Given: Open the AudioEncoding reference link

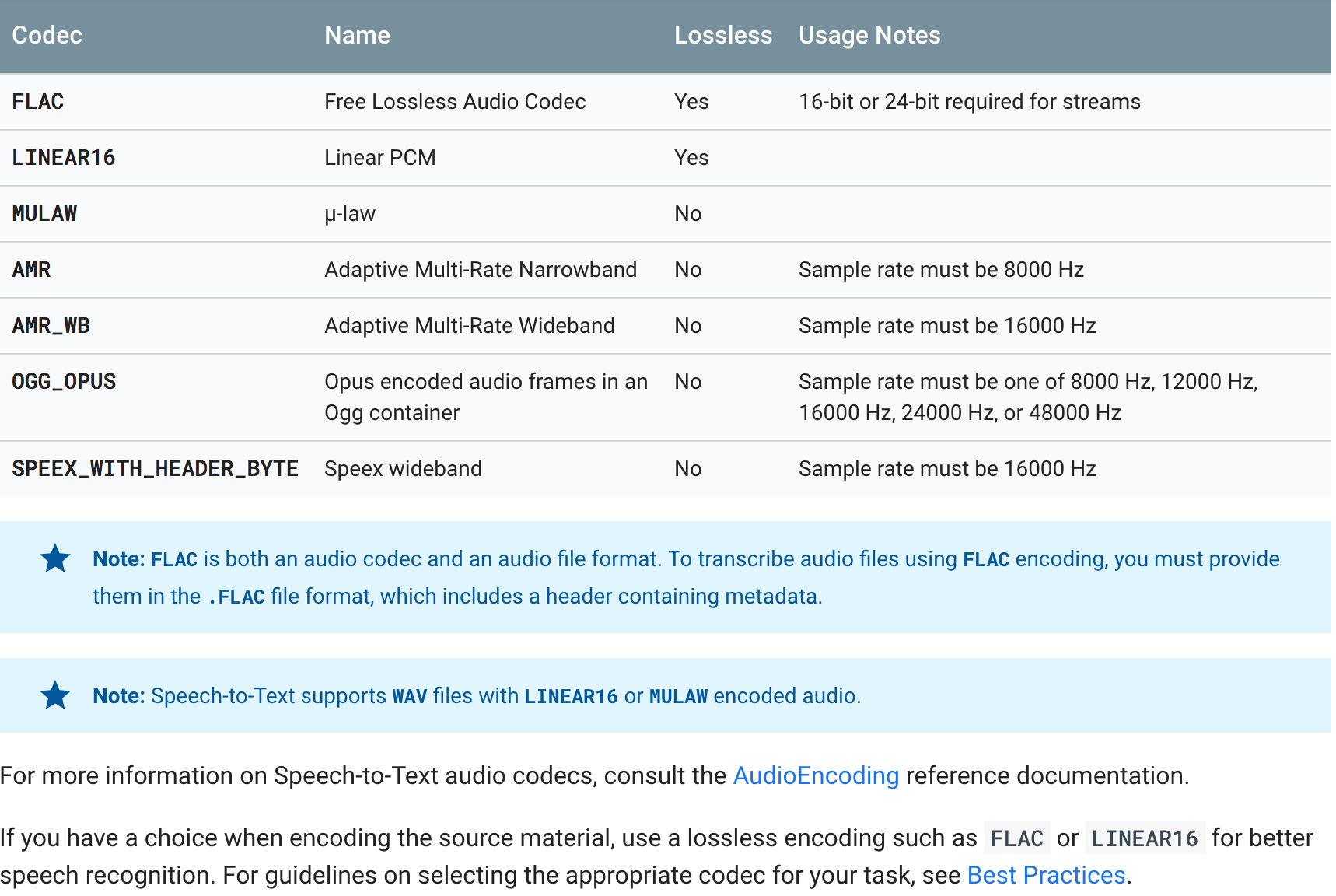Looking at the screenshot, I should pos(816,775).
